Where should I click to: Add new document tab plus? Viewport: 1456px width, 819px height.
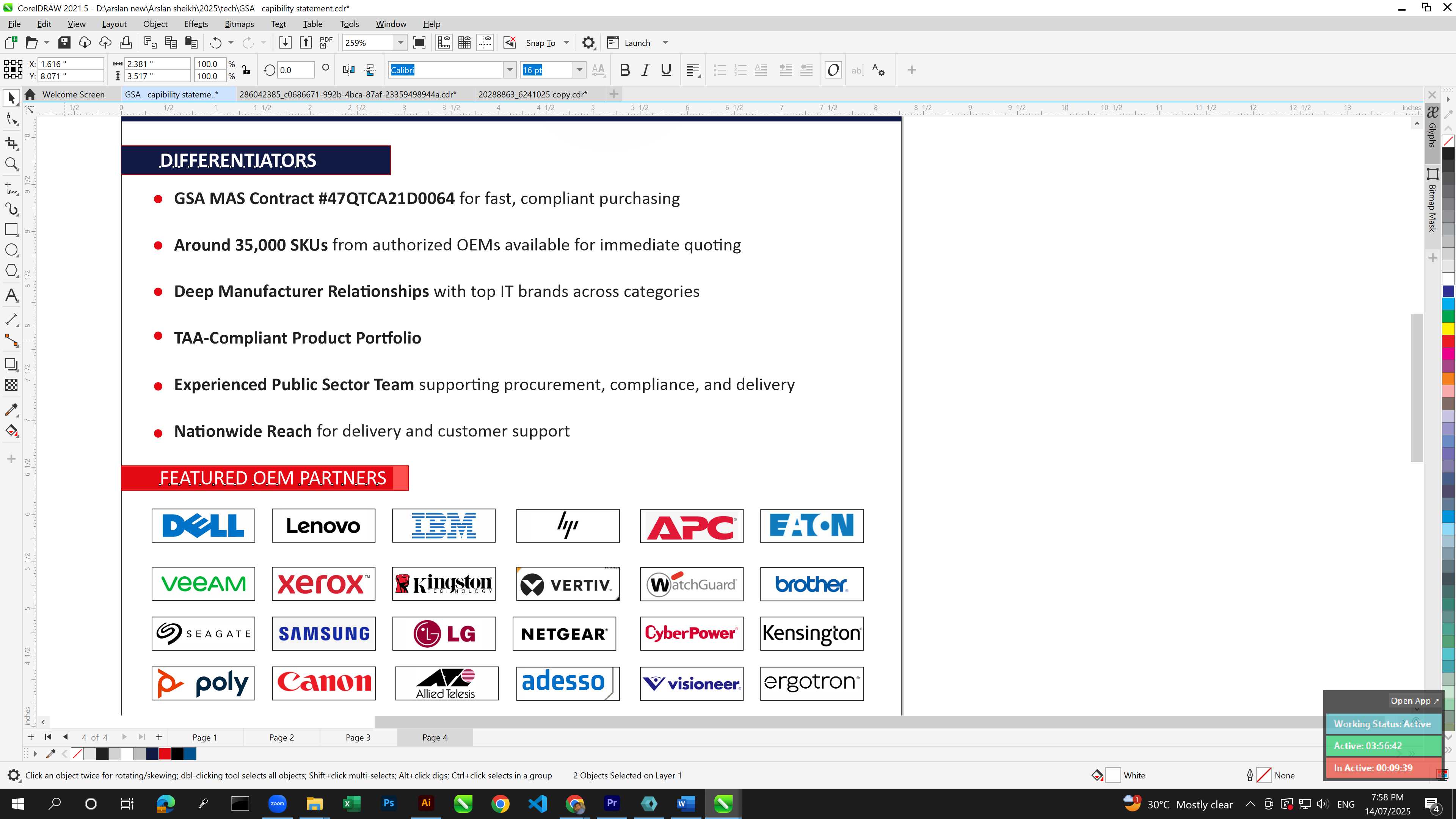pyautogui.click(x=614, y=94)
